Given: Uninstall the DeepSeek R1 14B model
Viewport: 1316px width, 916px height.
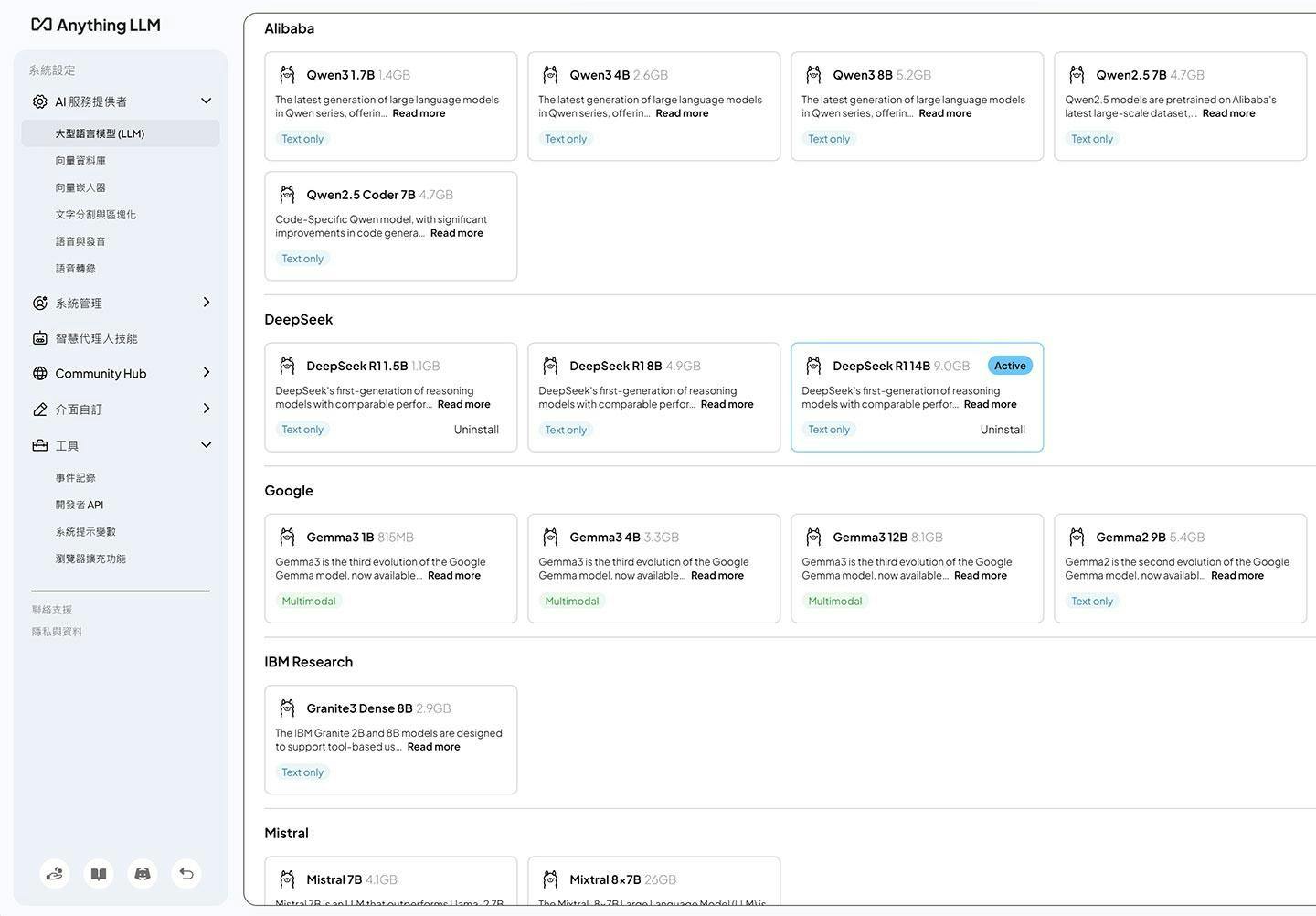Looking at the screenshot, I should click(x=1003, y=430).
